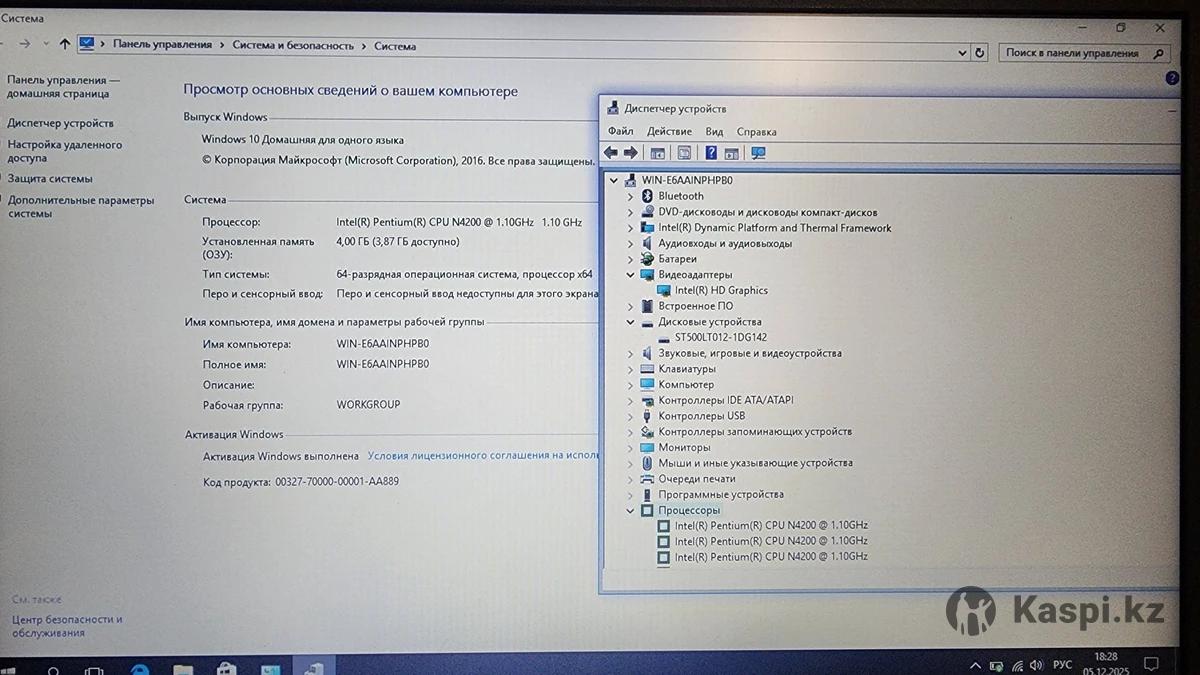Click the Help question mark toolbar icon
Image resolution: width=1200 pixels, height=675 pixels.
[x=710, y=153]
